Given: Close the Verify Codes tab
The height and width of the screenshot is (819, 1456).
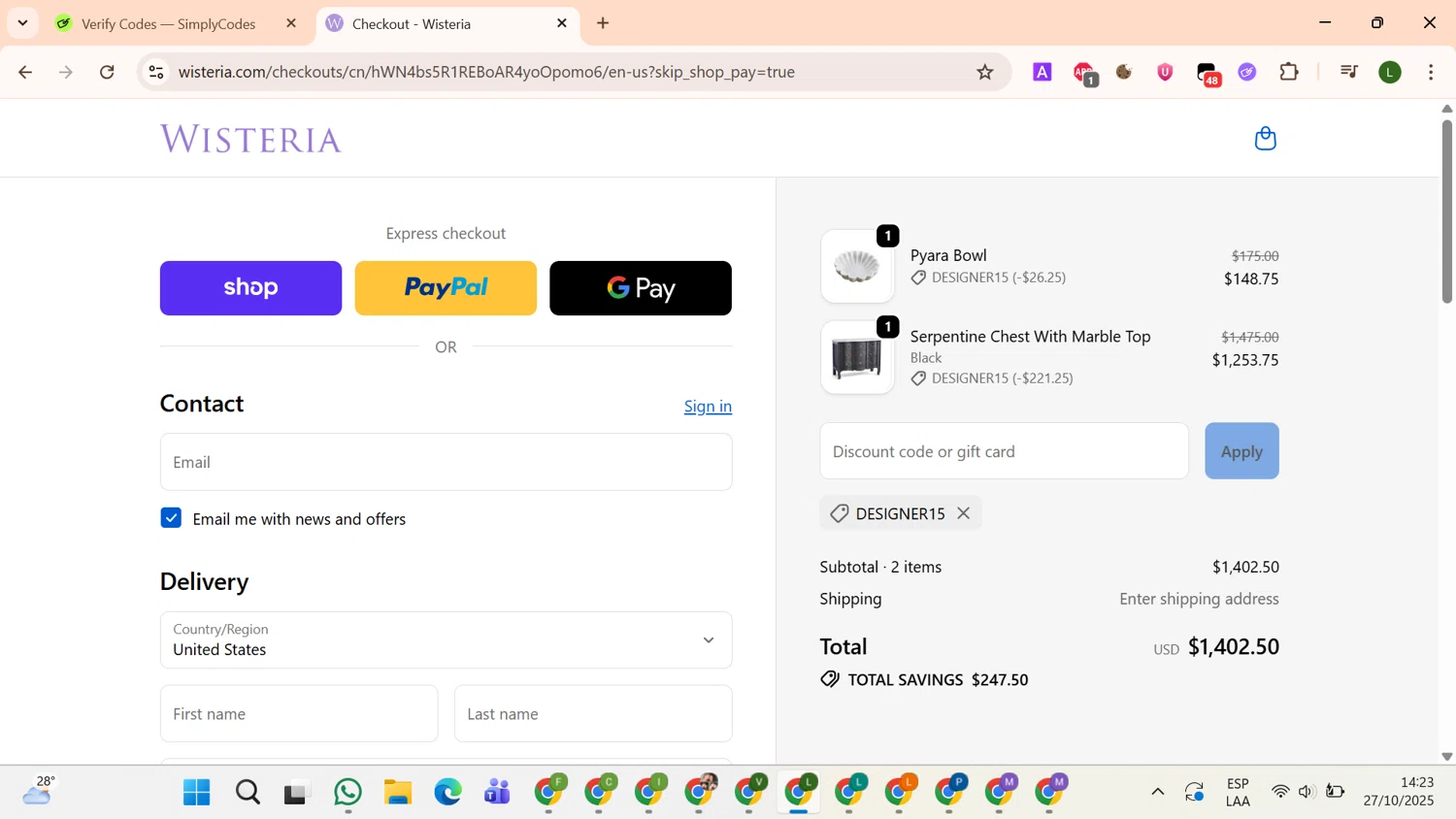Looking at the screenshot, I should coord(291,23).
